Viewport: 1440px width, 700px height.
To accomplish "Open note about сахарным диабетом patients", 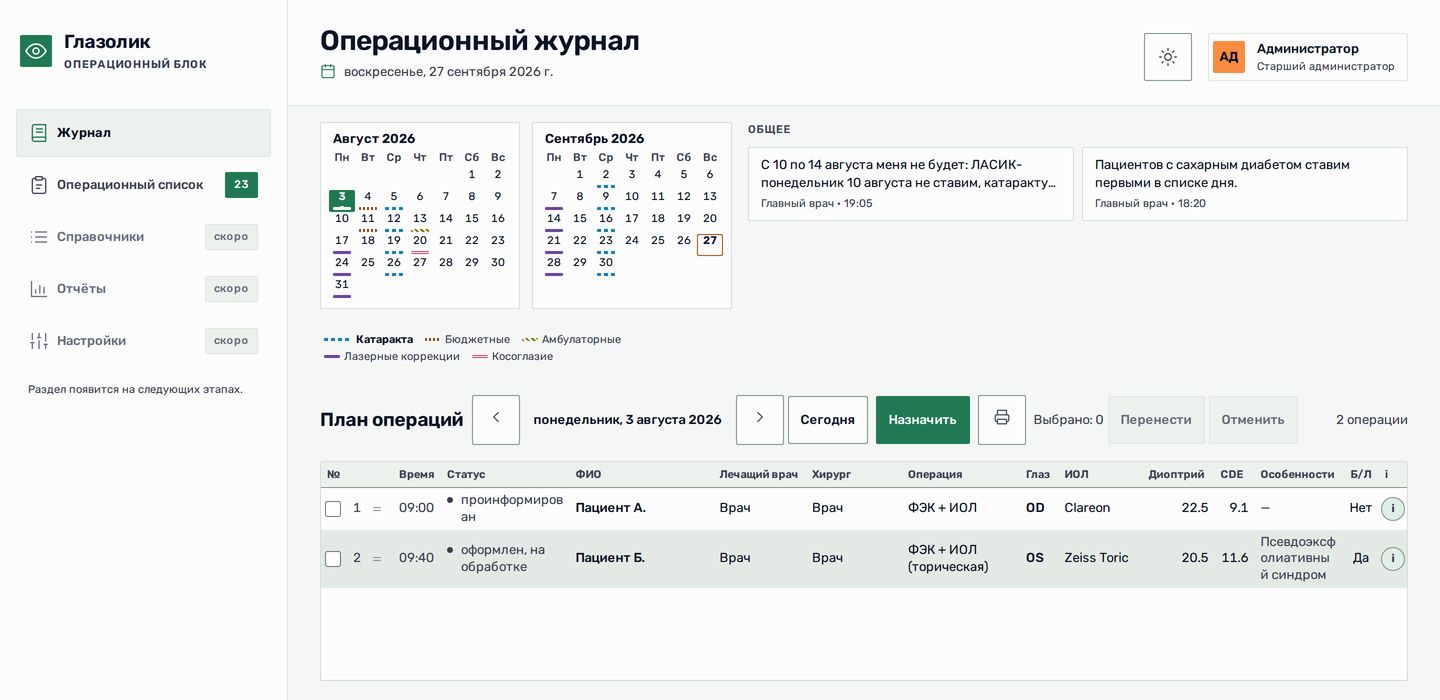I will point(1245,184).
